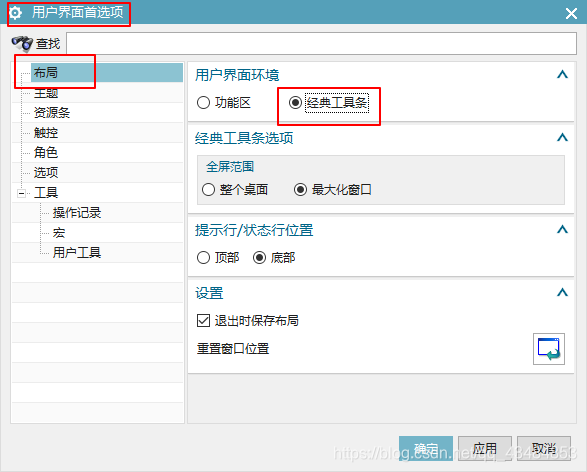Screen dimensions: 587x472
Task: Select 工具 in the tree
Action: pos(46,192)
